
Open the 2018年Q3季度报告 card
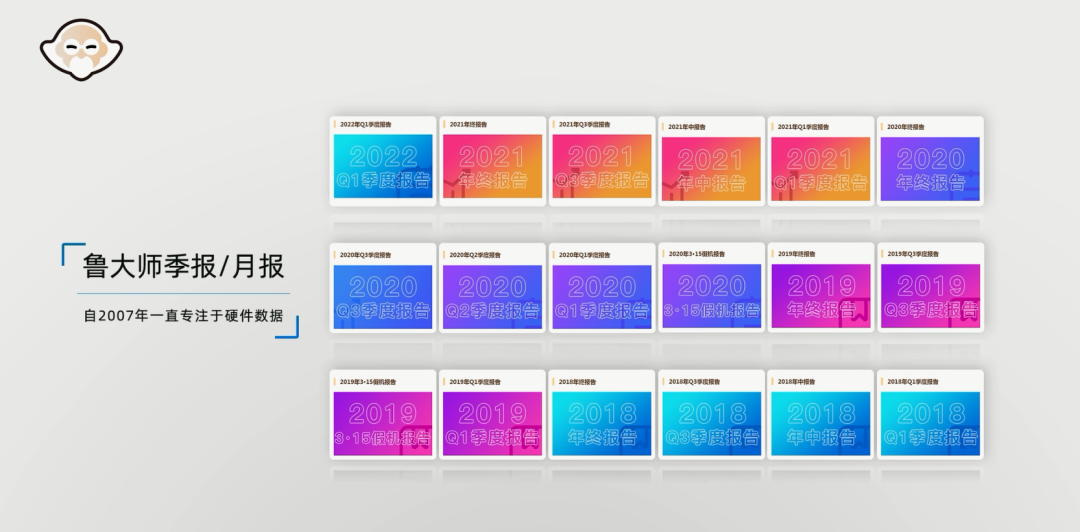pyautogui.click(x=712, y=415)
